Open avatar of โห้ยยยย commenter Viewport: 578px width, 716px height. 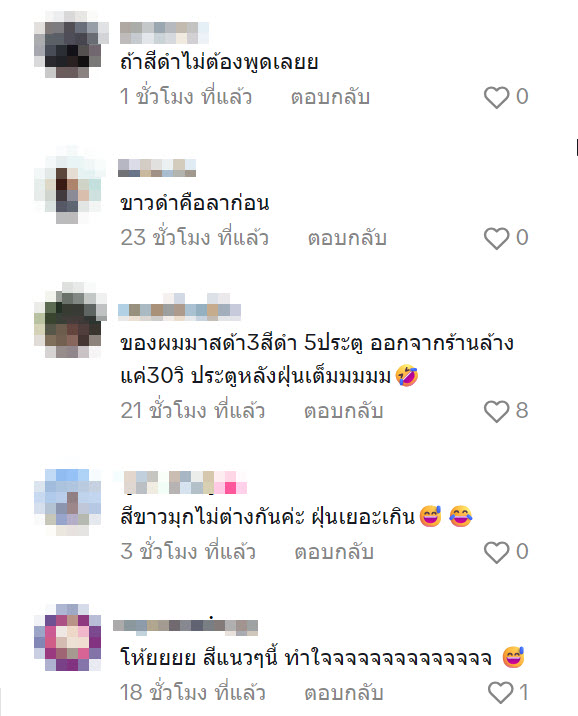point(68,637)
